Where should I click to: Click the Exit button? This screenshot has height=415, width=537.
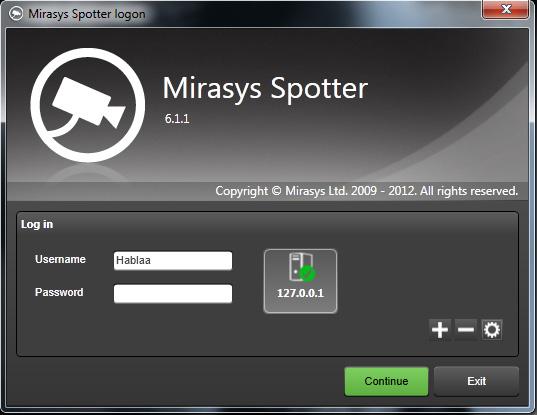click(476, 381)
